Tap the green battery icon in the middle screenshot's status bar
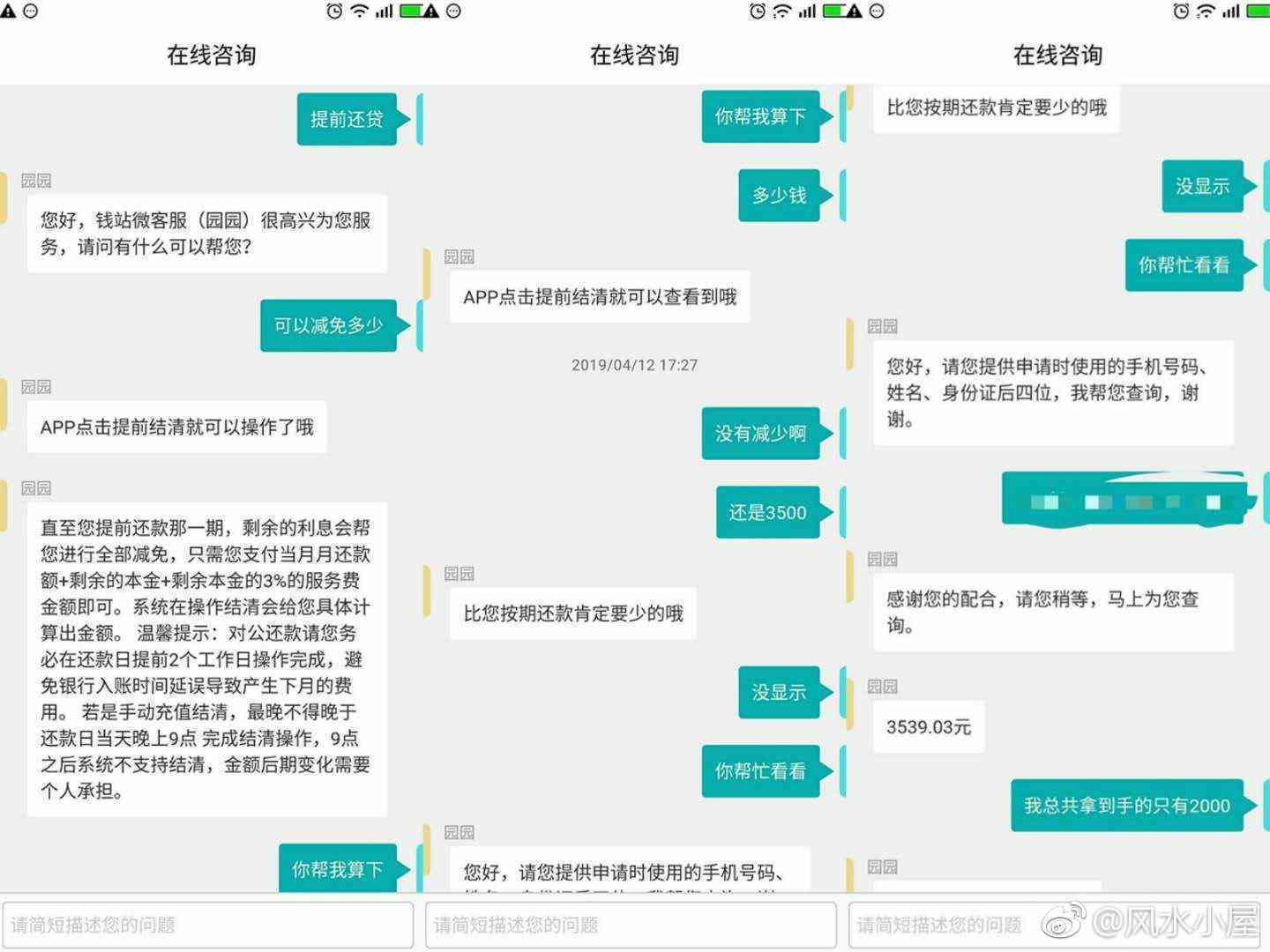 click(x=835, y=11)
